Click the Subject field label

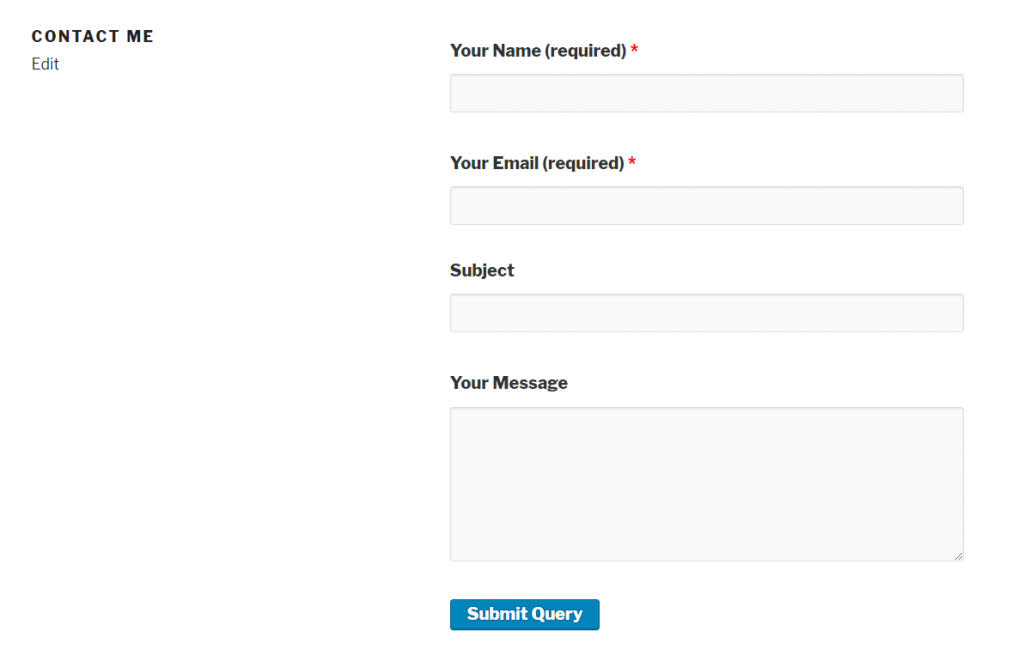[482, 270]
